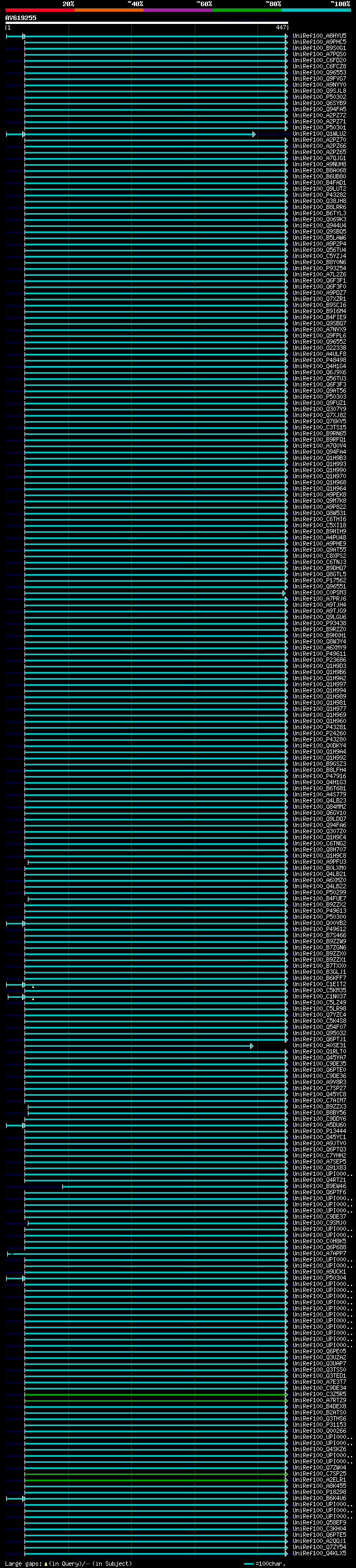Click the red 20% identity legend bar
Screen dimensions: 356x1568
click(x=39, y=10)
